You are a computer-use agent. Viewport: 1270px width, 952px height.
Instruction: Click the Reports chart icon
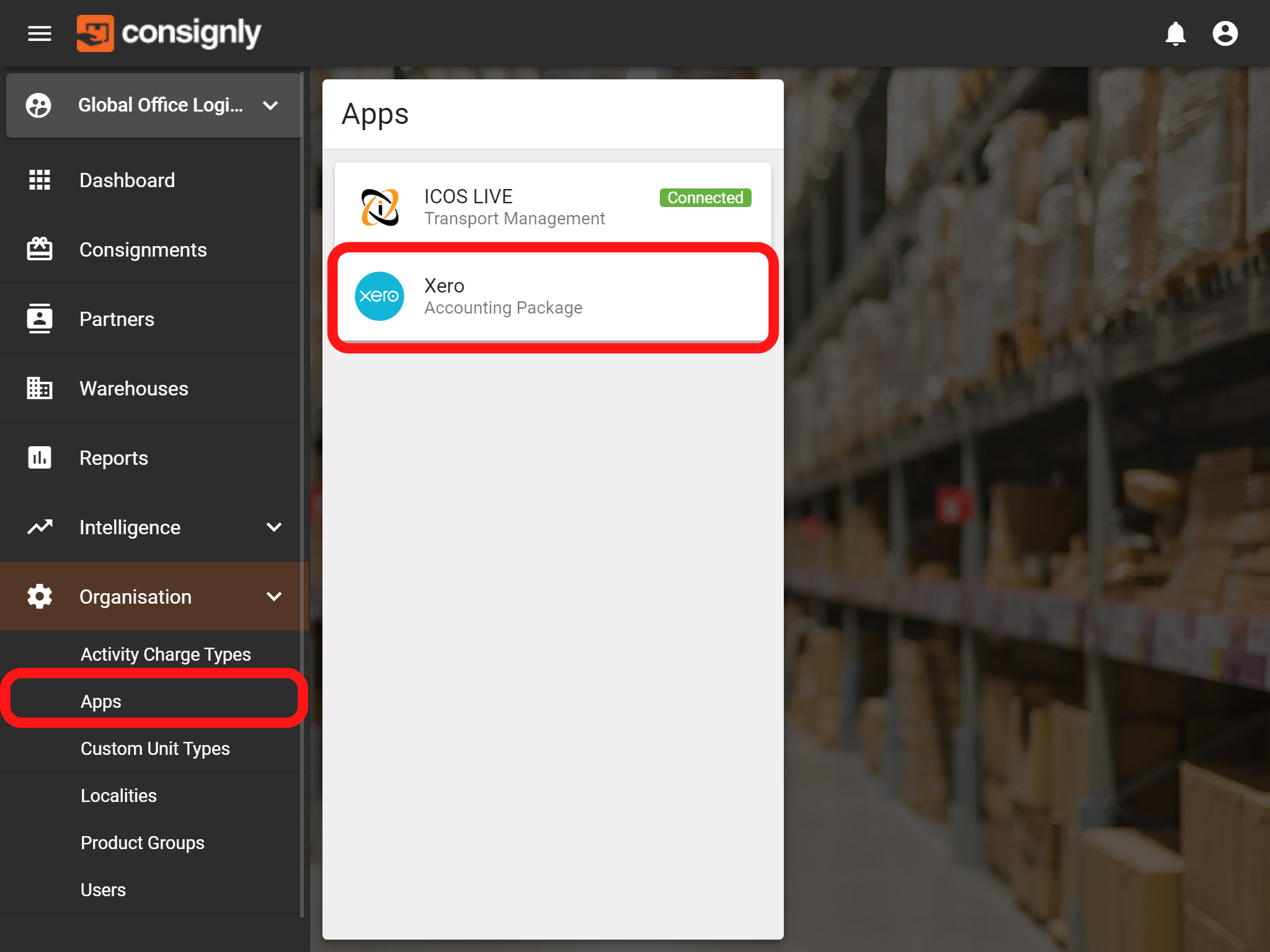[40, 457]
